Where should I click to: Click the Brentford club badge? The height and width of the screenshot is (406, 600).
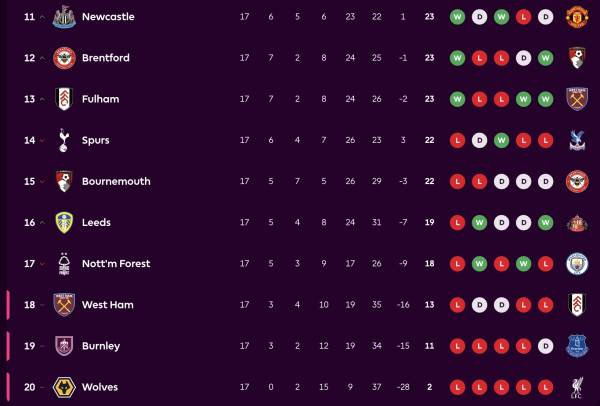click(64, 58)
